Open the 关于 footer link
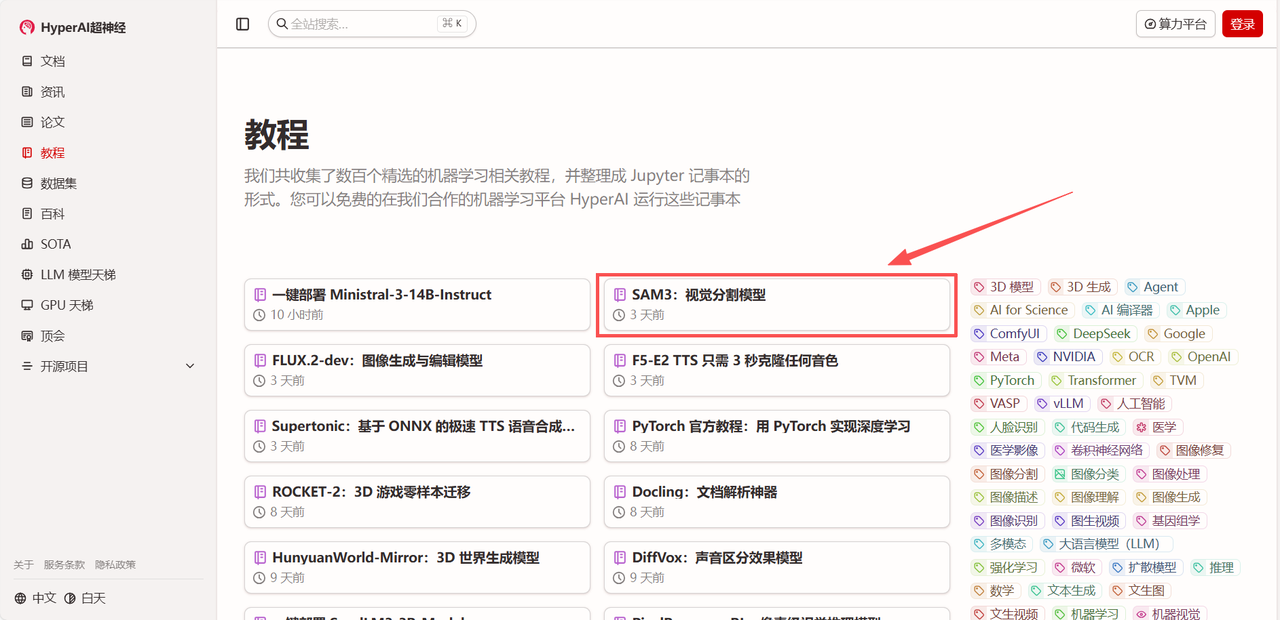Image resolution: width=1280 pixels, height=620 pixels. pos(23,565)
